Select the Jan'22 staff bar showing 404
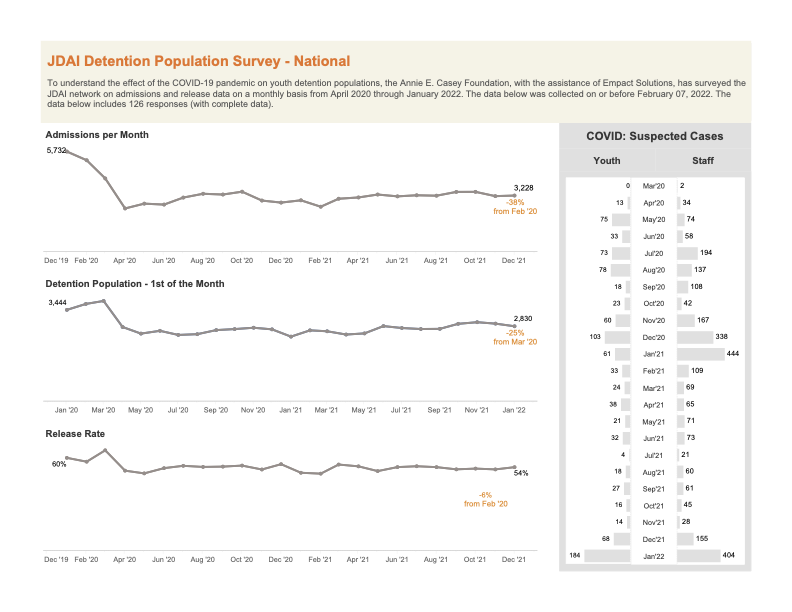Image resolution: width=792 pixels, height=612 pixels. (x=699, y=555)
